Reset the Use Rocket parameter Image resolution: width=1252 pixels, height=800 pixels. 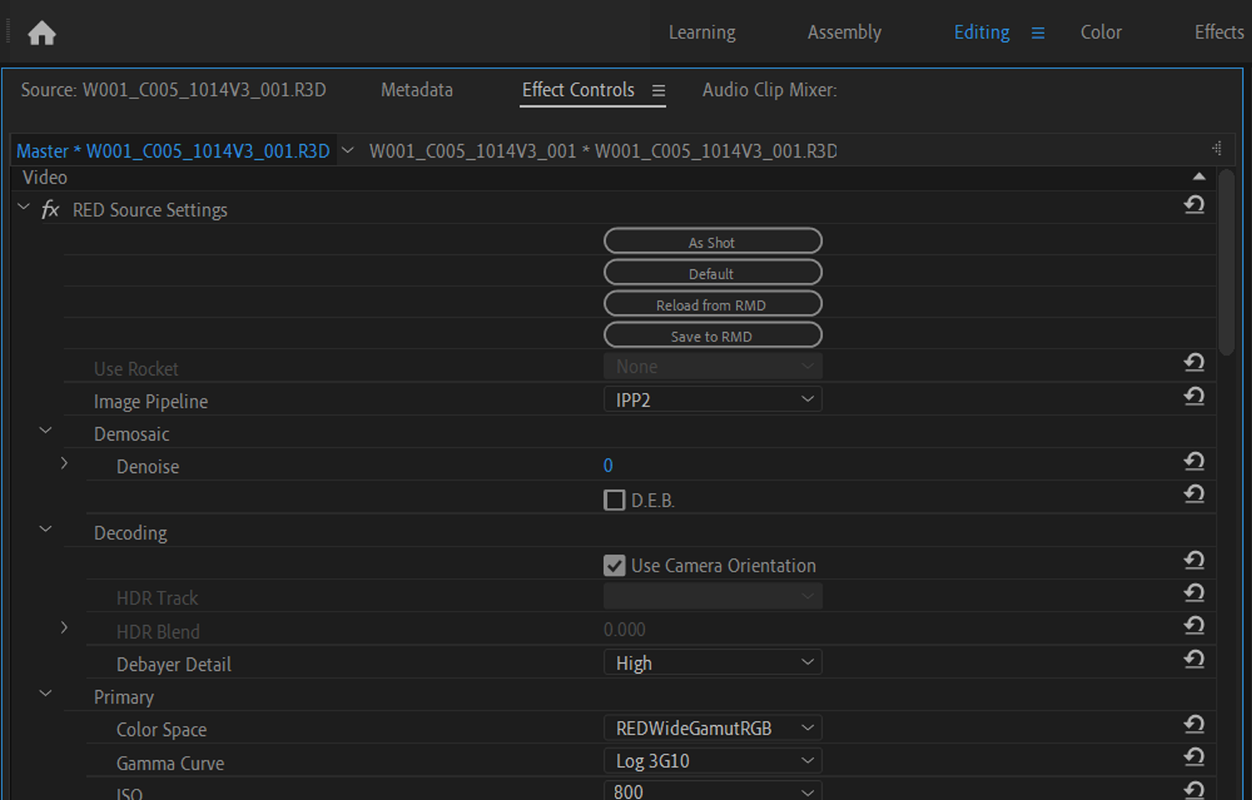1194,364
